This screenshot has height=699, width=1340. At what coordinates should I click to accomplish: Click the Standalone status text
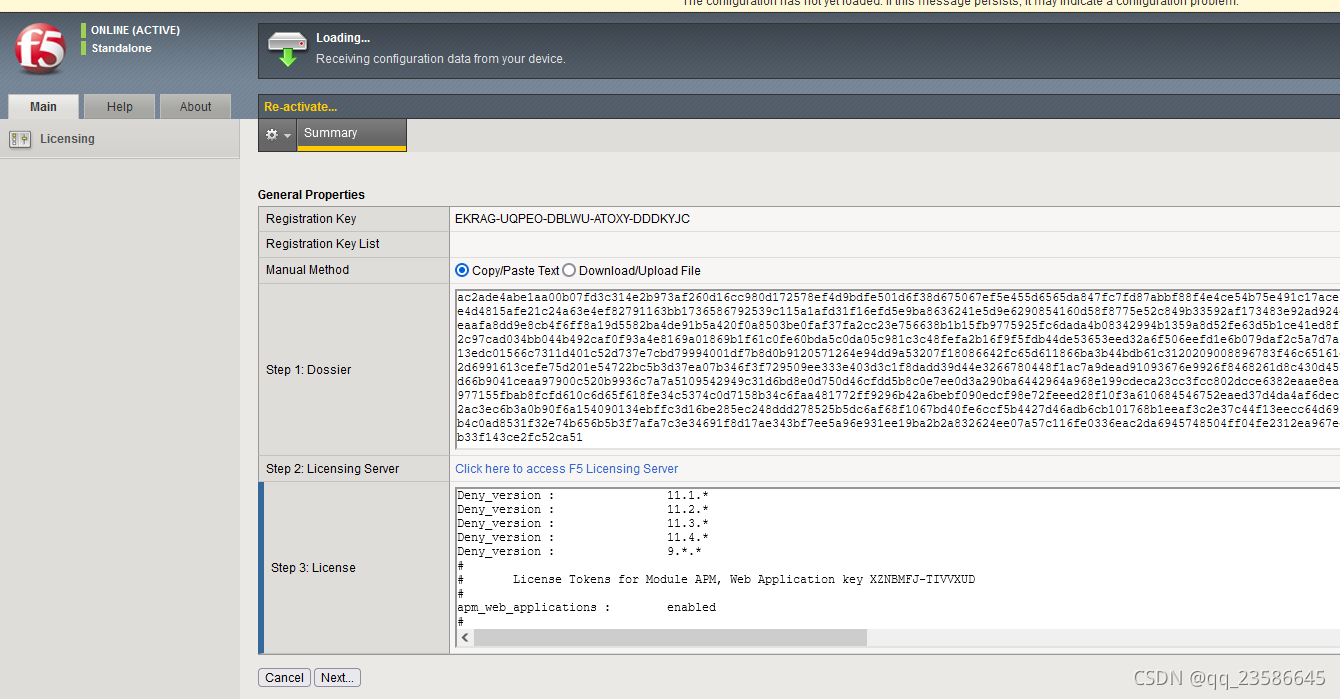(121, 48)
